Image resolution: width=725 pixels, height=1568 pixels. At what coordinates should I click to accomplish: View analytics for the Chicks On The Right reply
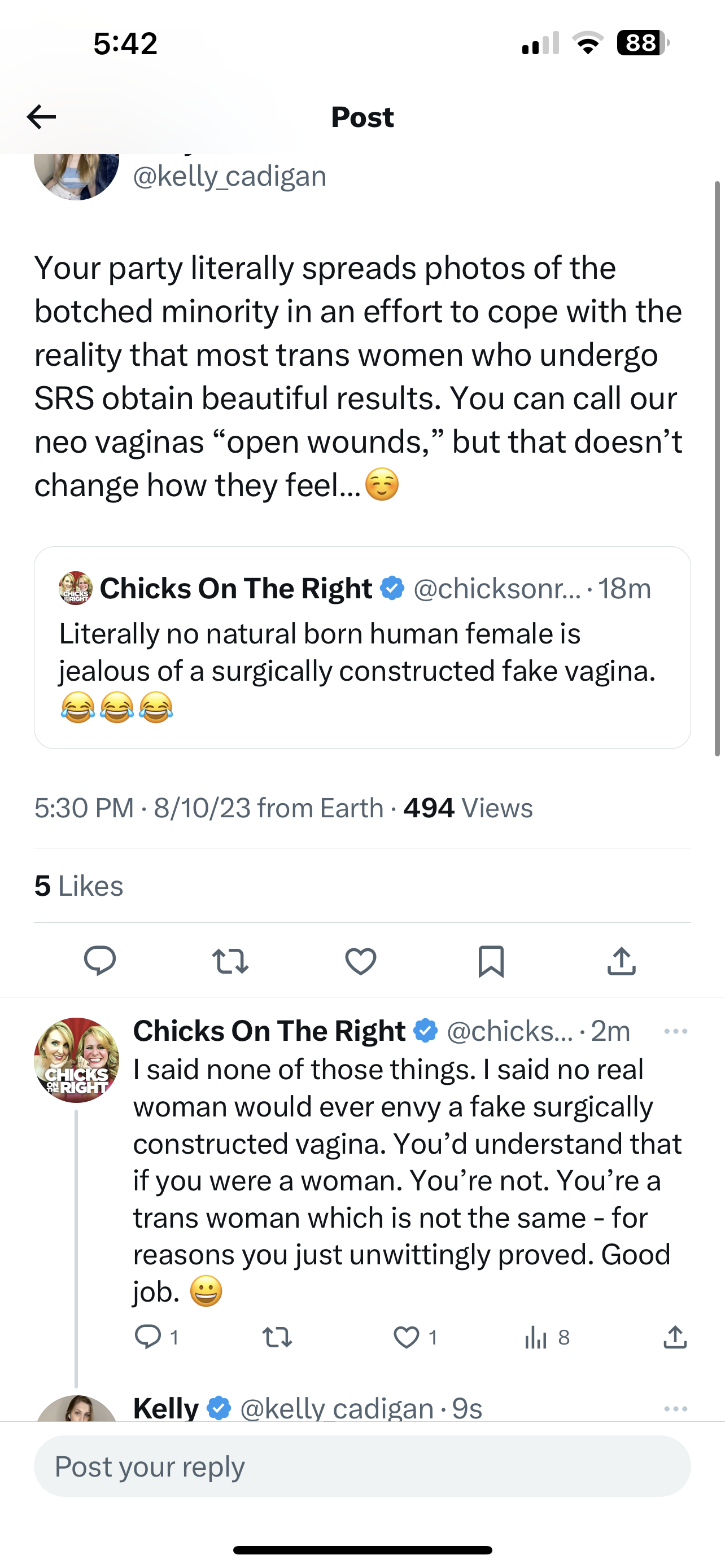[x=536, y=1337]
